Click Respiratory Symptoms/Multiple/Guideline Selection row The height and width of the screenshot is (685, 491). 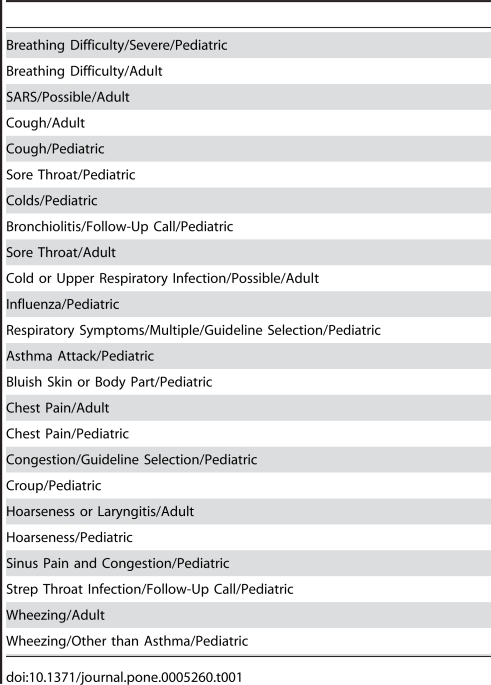(248, 330)
